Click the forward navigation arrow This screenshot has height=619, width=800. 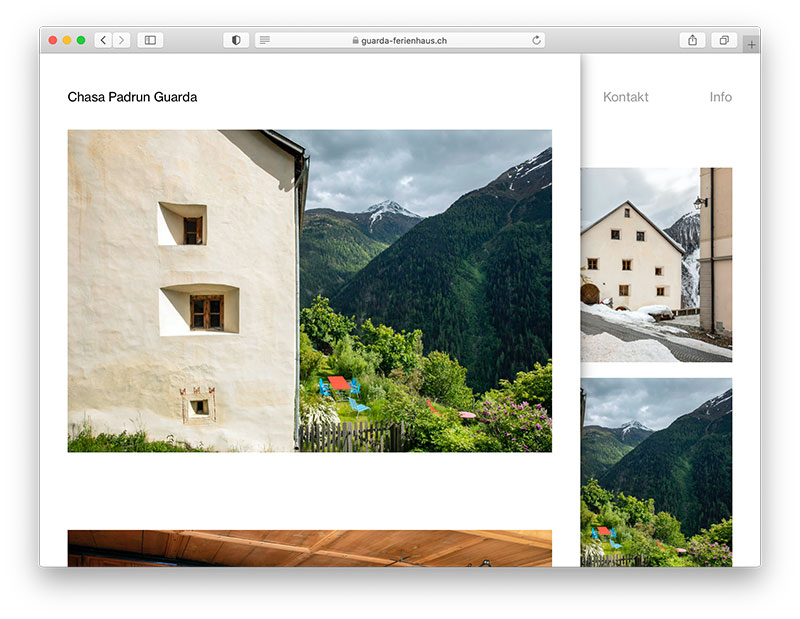(x=122, y=40)
